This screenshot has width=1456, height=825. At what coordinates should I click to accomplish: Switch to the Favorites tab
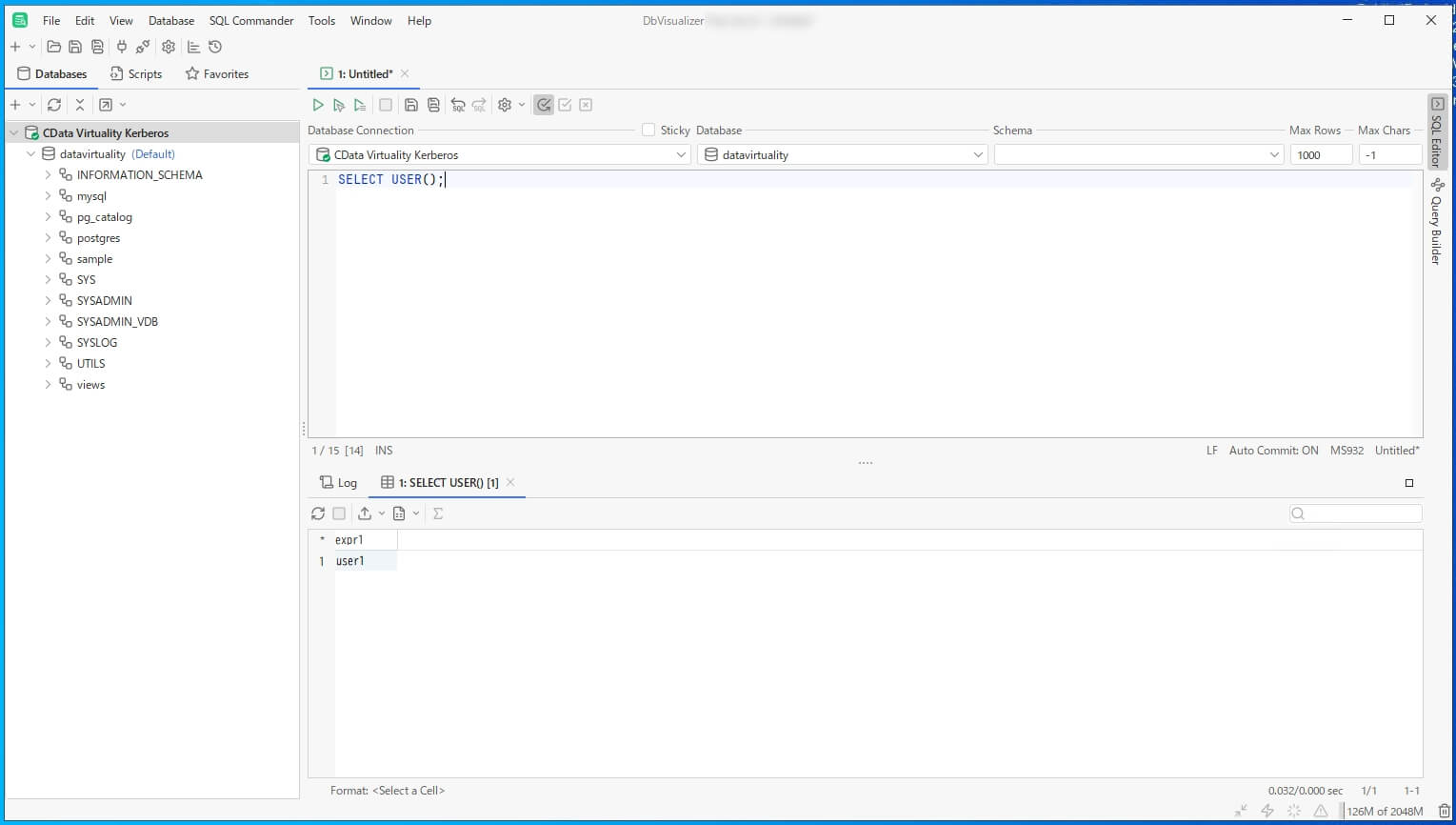point(217,74)
